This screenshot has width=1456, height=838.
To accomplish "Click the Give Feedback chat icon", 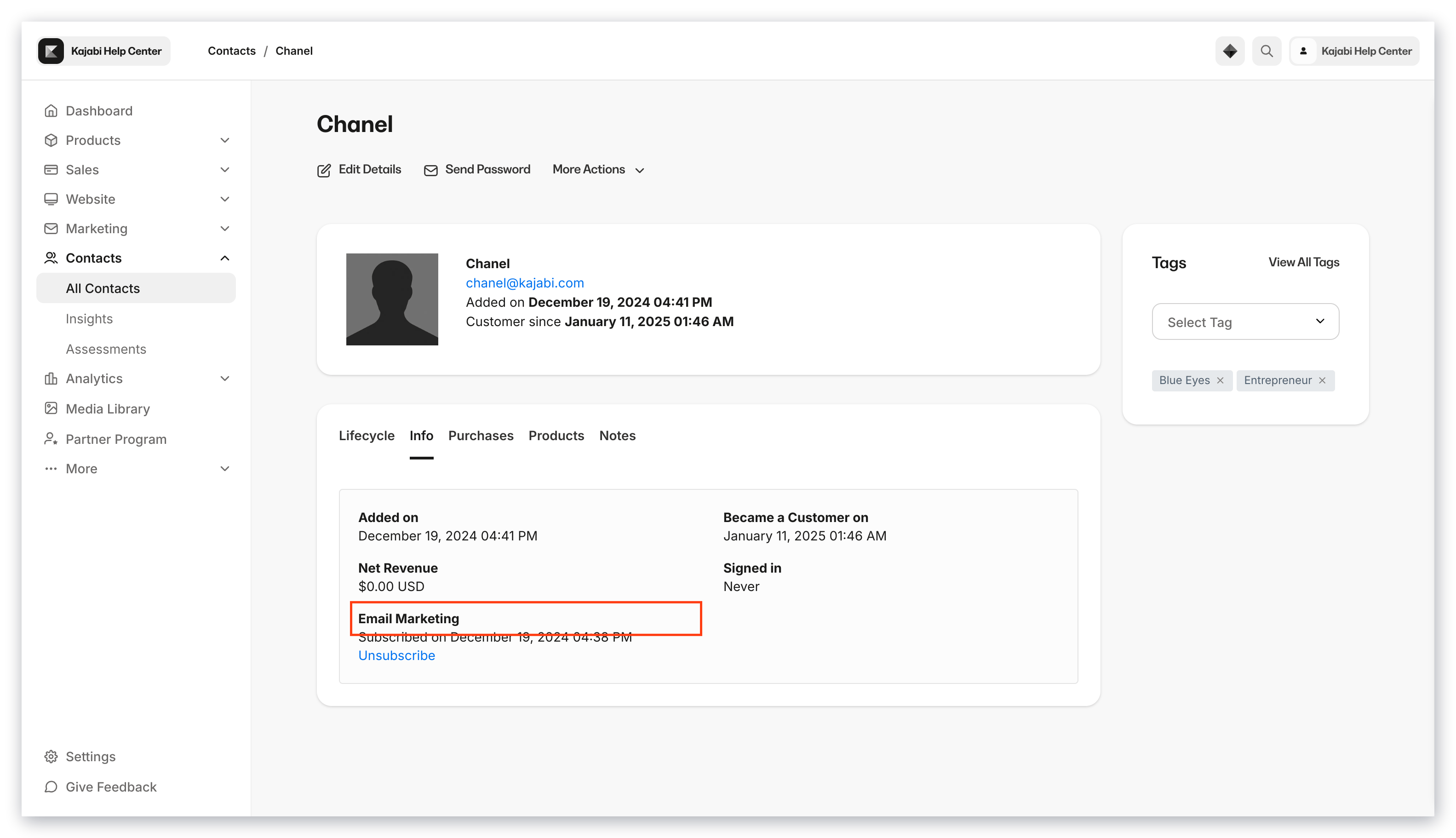I will pos(51,786).
